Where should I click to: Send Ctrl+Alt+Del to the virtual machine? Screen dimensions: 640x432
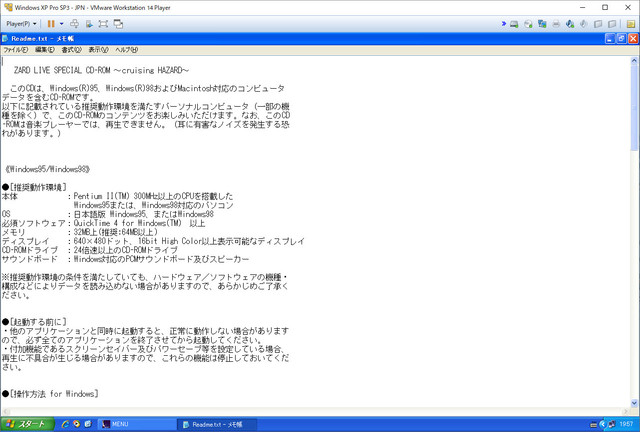(74, 24)
